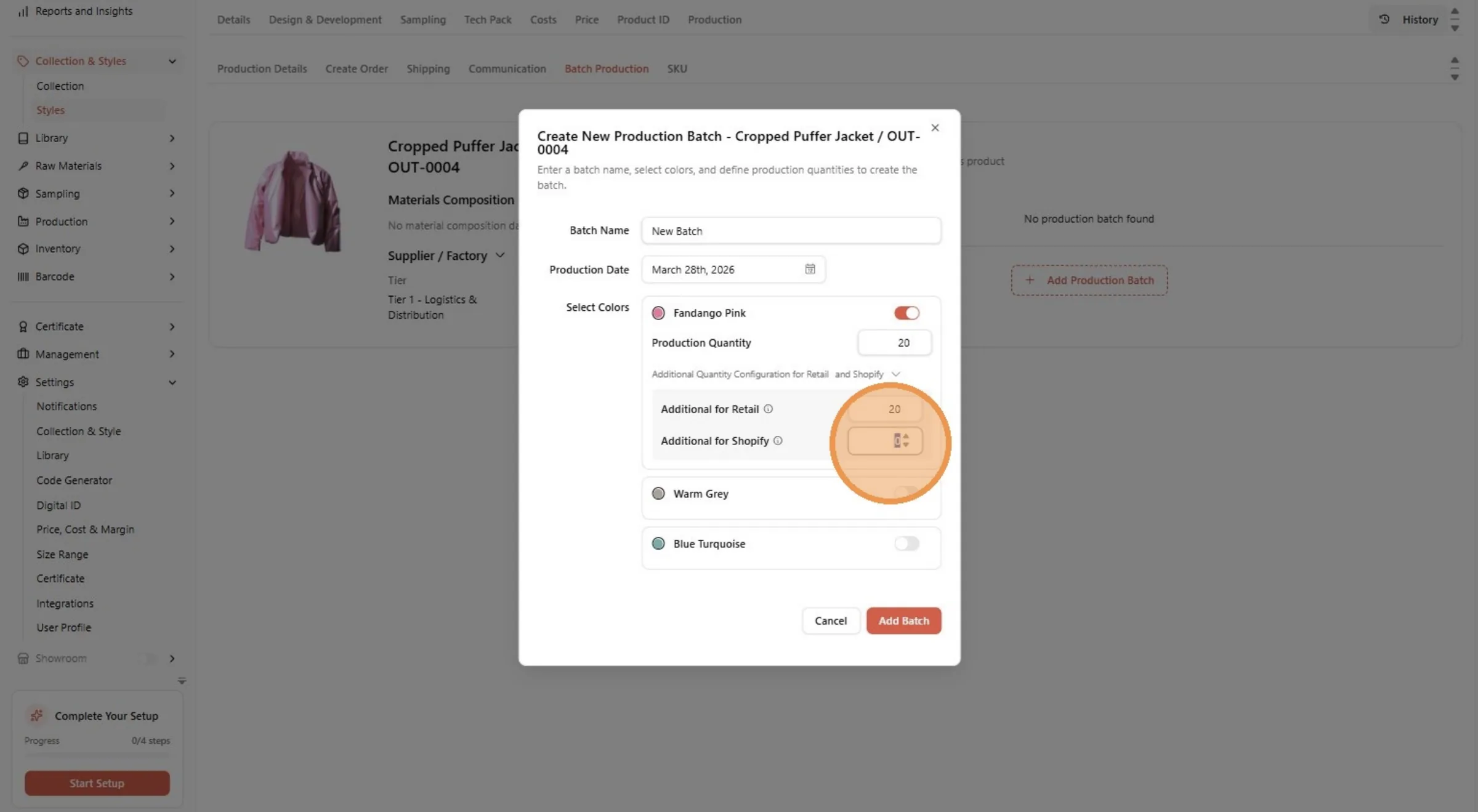Screen dimensions: 1478x812
Task: Select the Create Order sub-tab
Action: click(x=357, y=69)
